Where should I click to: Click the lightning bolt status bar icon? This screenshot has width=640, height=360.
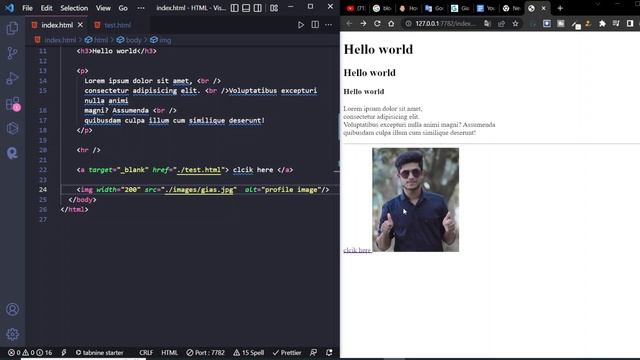point(64,353)
